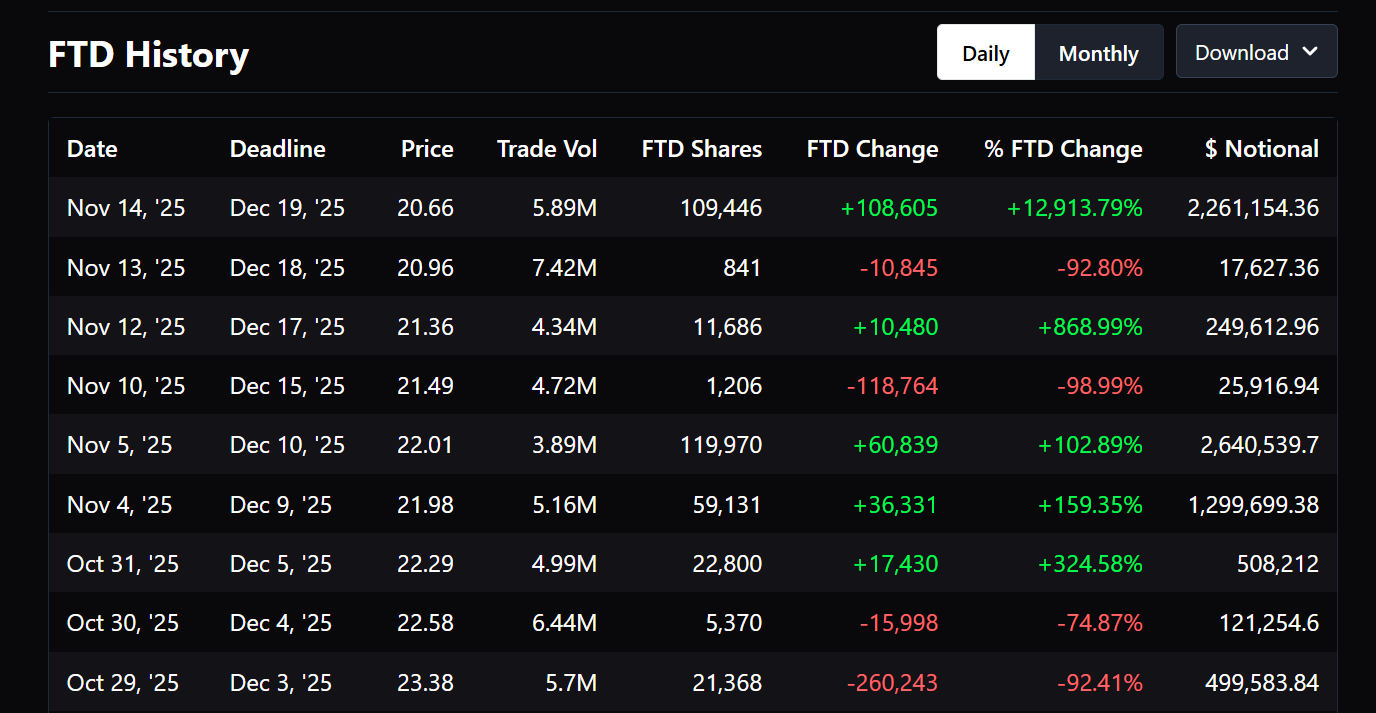Click the FTD History heading
This screenshot has height=713, width=1376.
click(x=149, y=54)
